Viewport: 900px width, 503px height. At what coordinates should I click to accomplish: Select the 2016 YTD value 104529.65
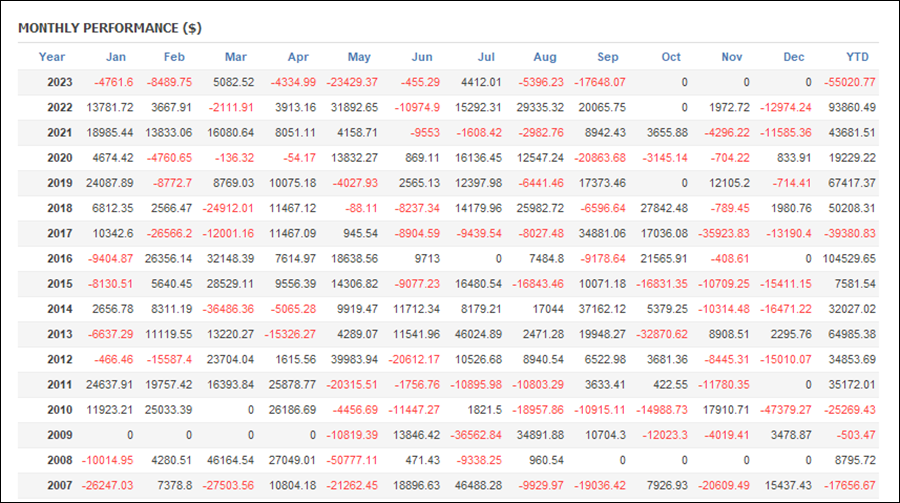[x=849, y=258]
